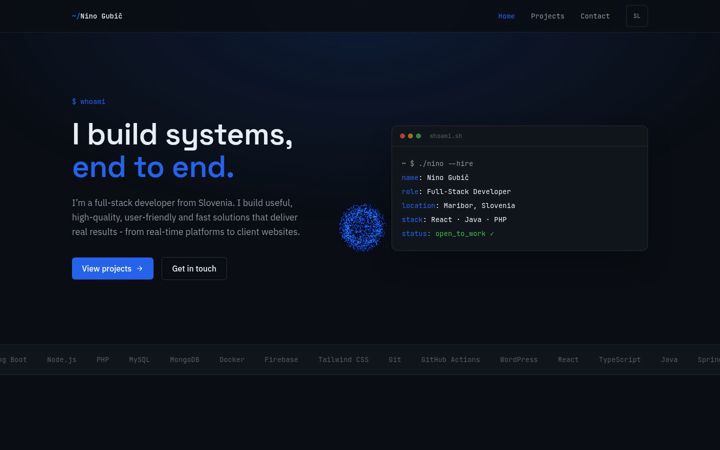The height and width of the screenshot is (450, 720).
Task: Click the whoami.sh terminal title
Action: click(445, 136)
